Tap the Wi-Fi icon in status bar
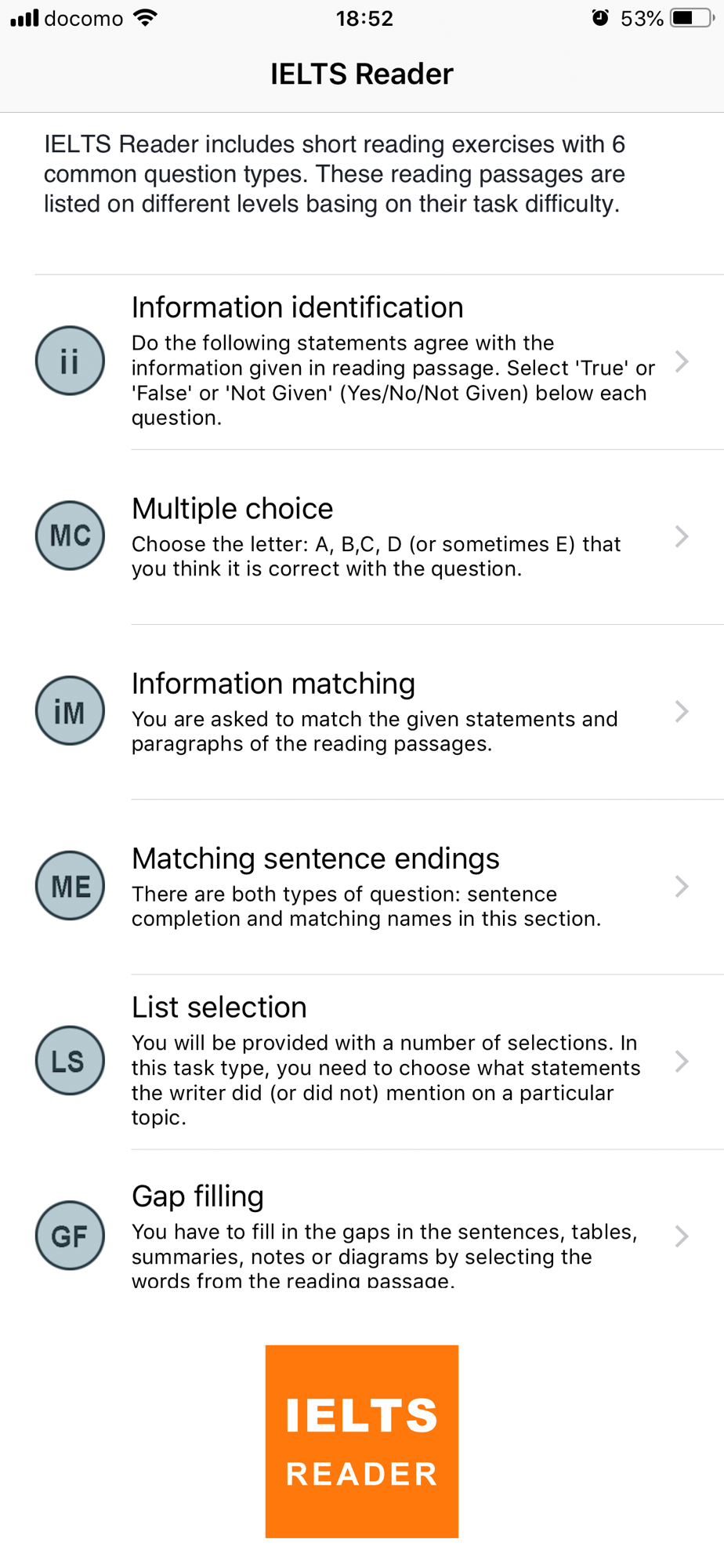This screenshot has height=1568, width=724. point(145,18)
